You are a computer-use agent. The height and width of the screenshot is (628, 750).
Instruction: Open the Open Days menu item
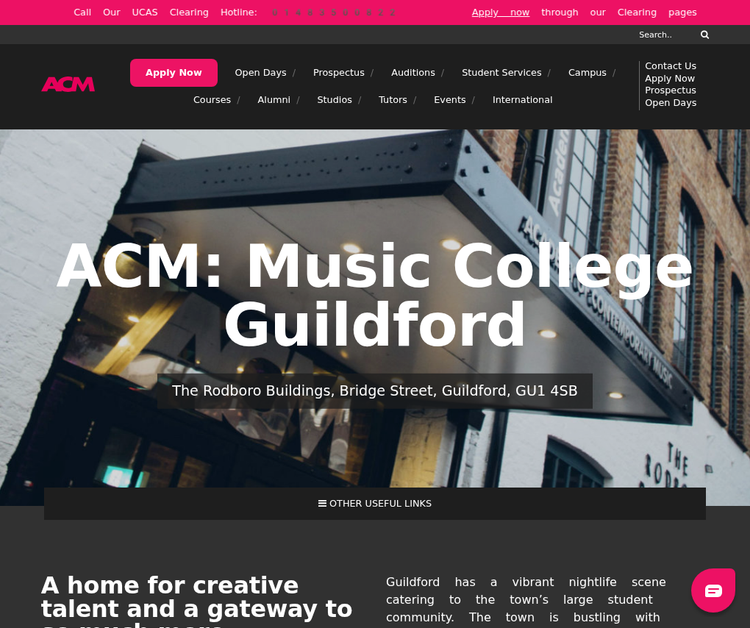coord(260,73)
